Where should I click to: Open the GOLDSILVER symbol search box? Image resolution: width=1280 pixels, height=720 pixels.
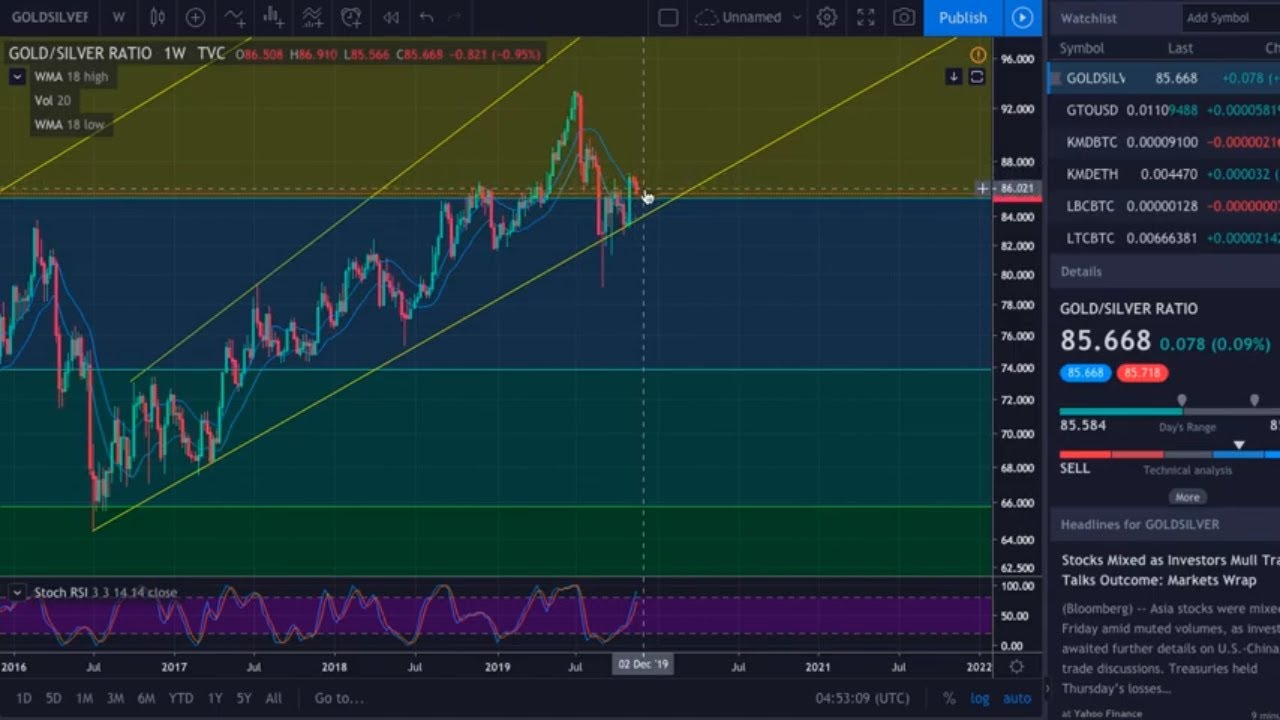coord(50,17)
